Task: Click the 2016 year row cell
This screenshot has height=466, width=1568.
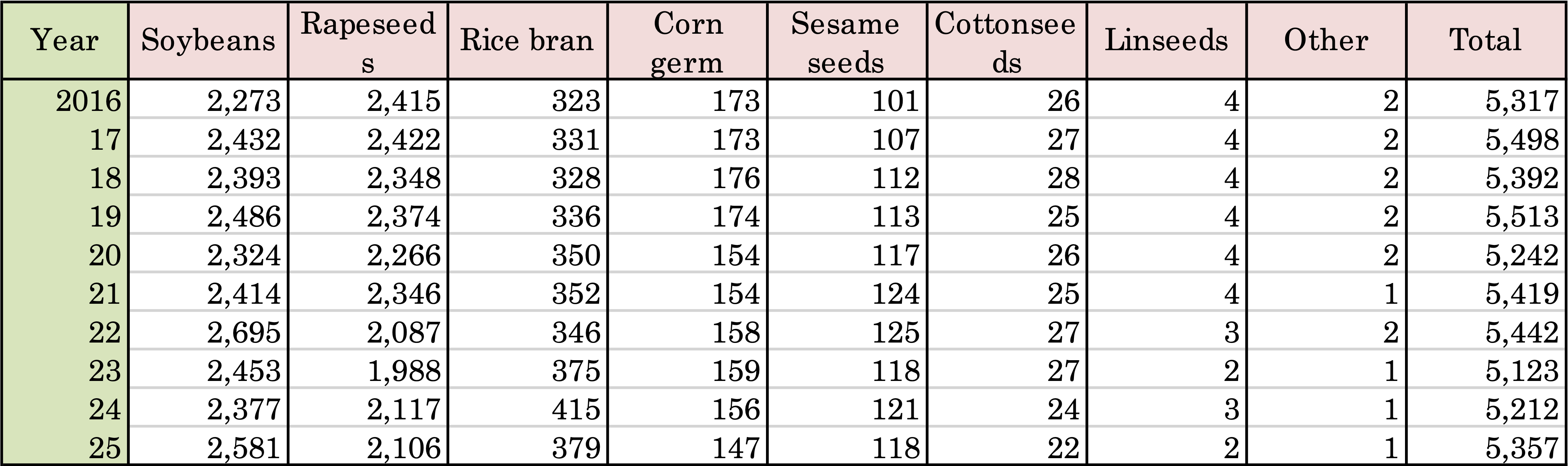Action: 89,100
